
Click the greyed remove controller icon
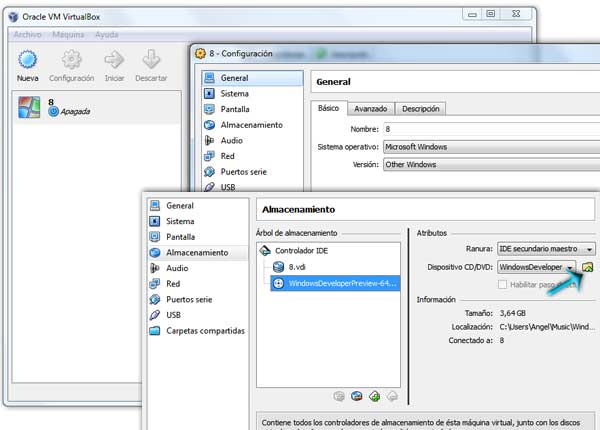click(x=392, y=396)
